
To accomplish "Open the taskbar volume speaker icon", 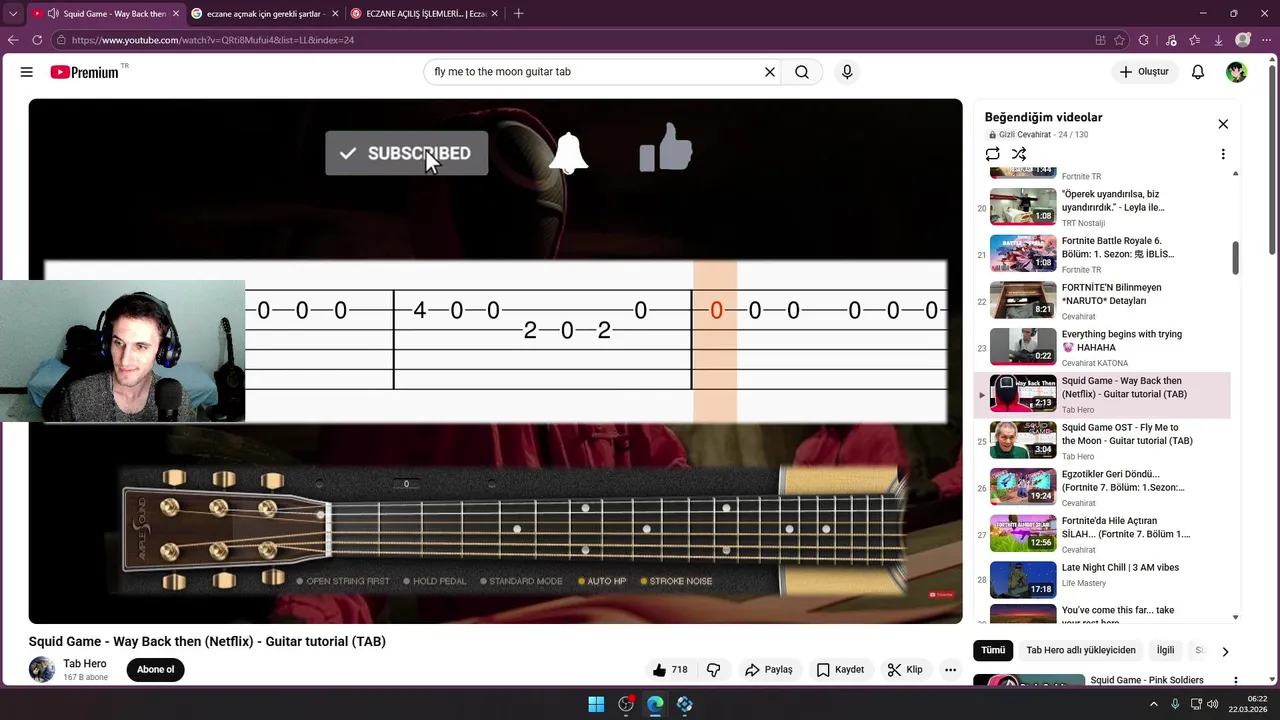I will pyautogui.click(x=1213, y=704).
